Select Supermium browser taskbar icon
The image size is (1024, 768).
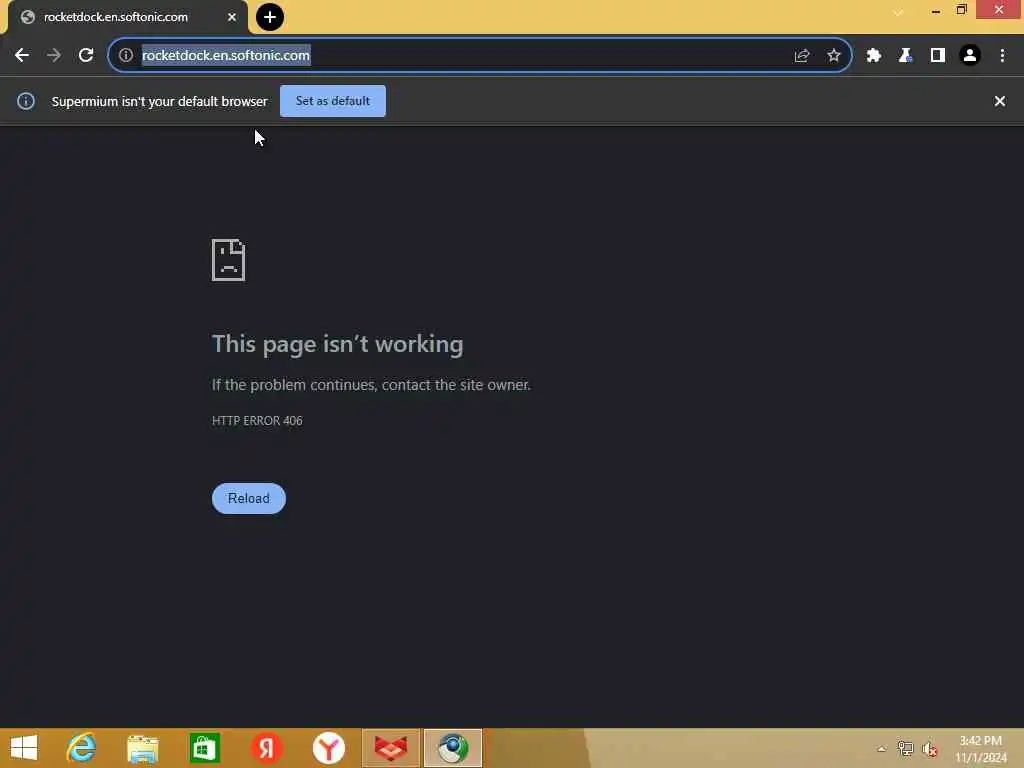(x=453, y=748)
